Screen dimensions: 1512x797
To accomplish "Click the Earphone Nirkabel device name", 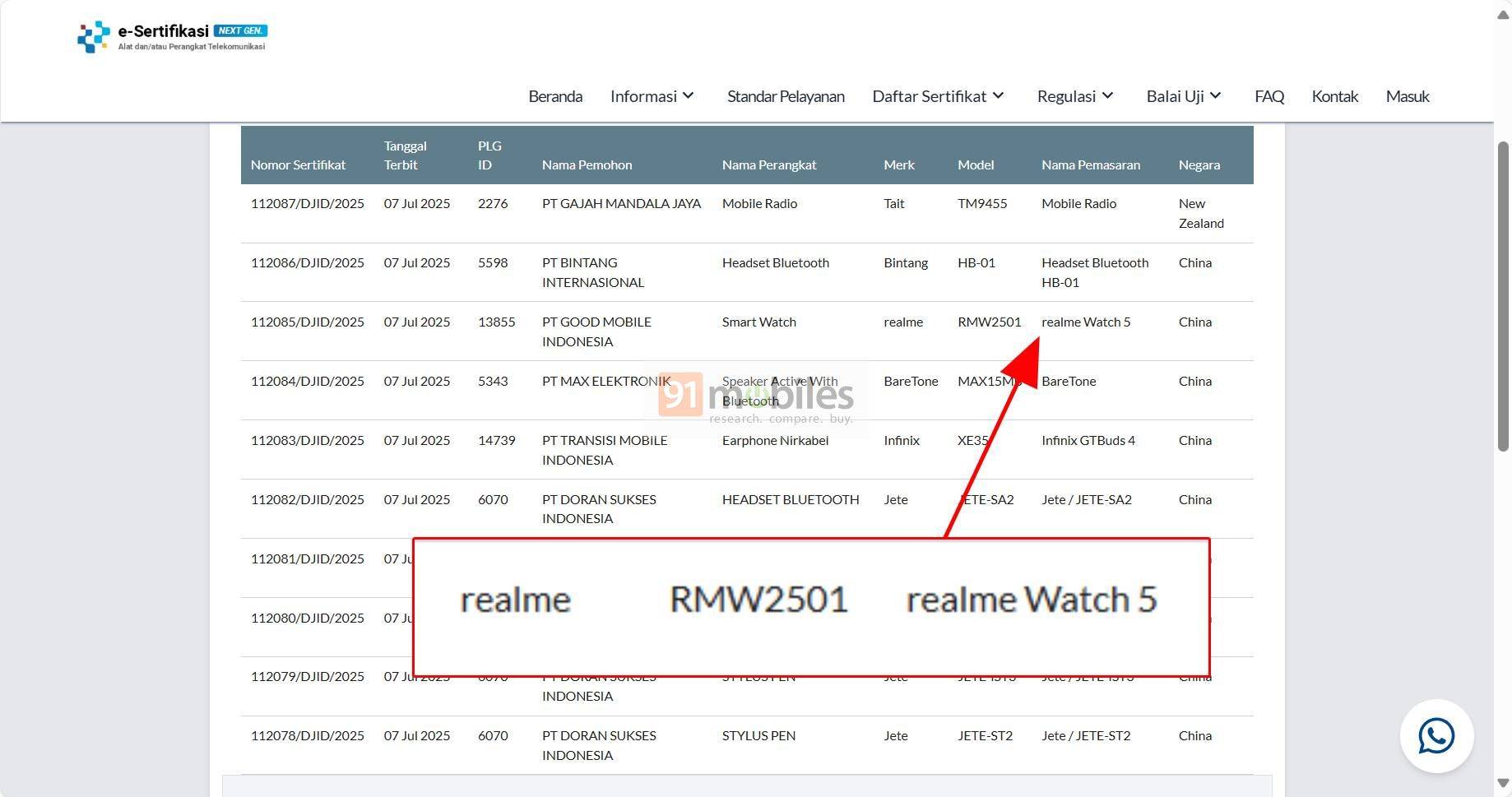I will [775, 440].
